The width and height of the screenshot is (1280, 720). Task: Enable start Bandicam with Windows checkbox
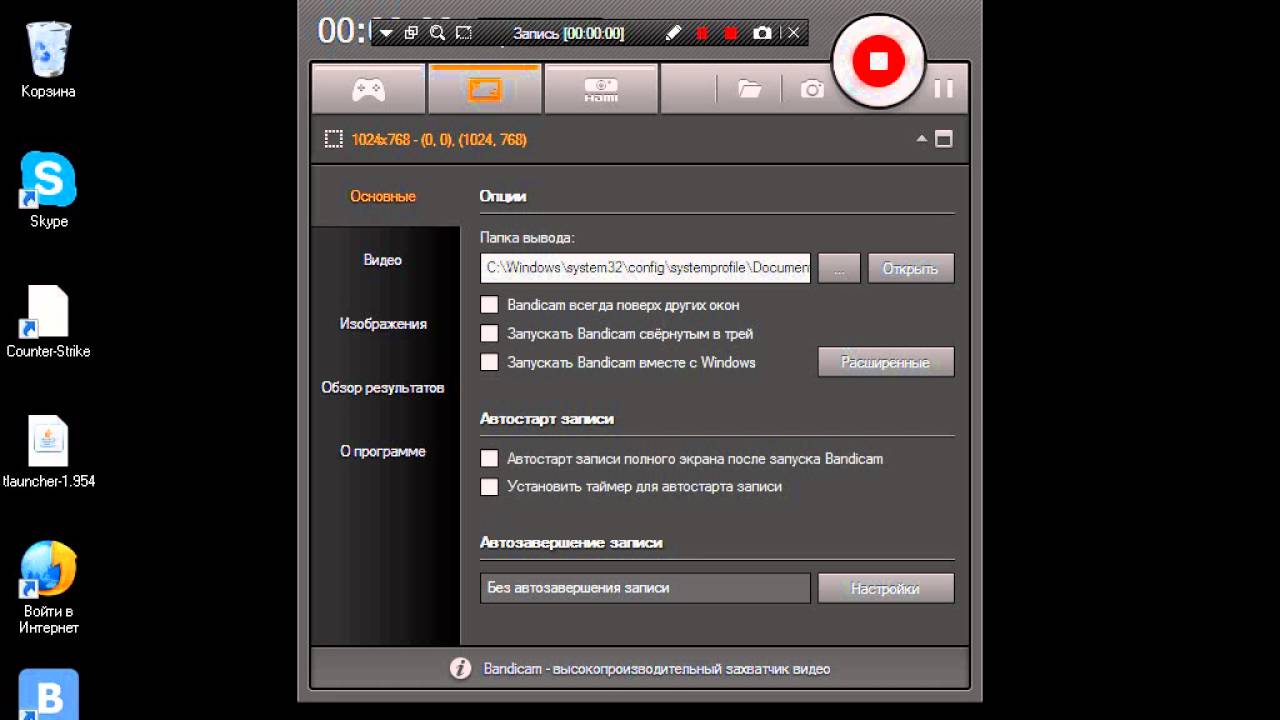point(489,363)
